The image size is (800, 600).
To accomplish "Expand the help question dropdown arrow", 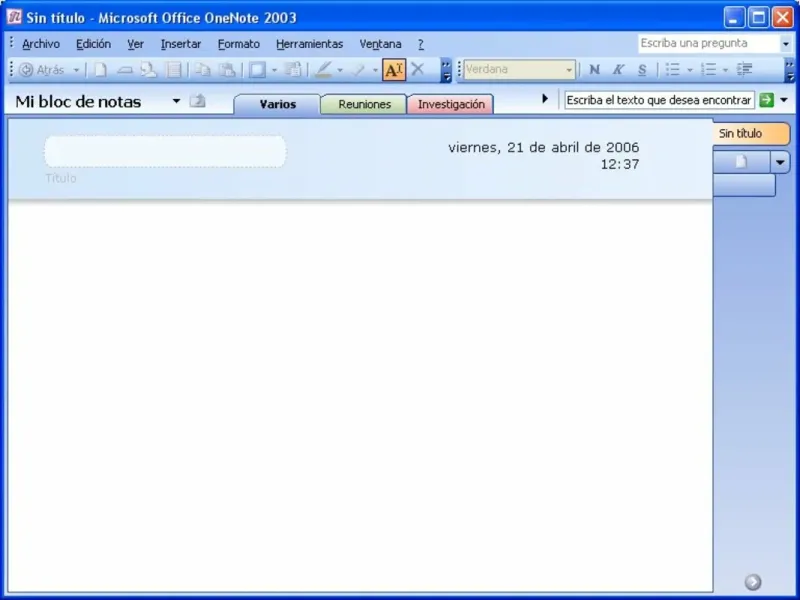I will [x=786, y=44].
